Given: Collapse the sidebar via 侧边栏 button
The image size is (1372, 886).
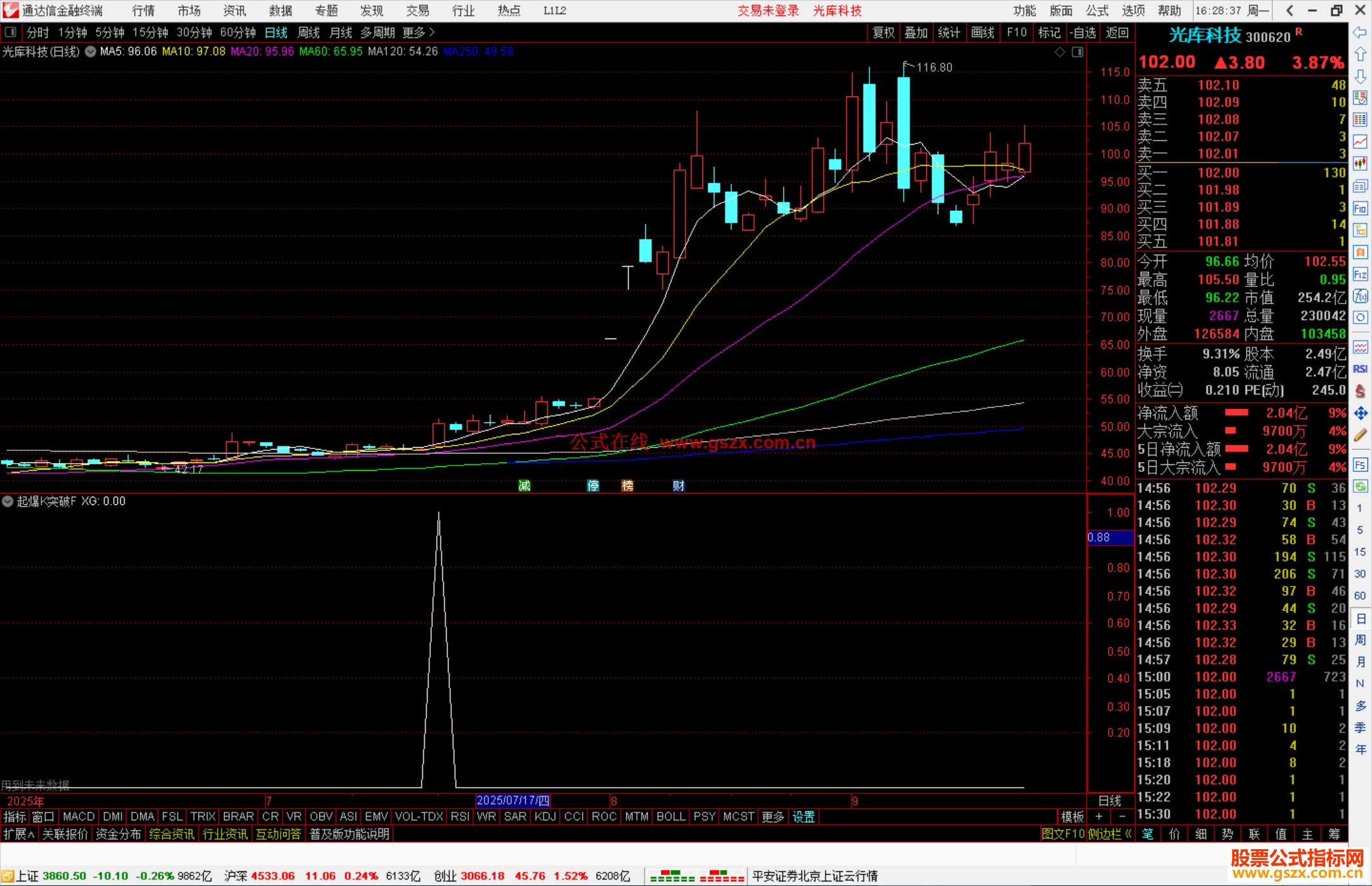Looking at the screenshot, I should click(1110, 834).
